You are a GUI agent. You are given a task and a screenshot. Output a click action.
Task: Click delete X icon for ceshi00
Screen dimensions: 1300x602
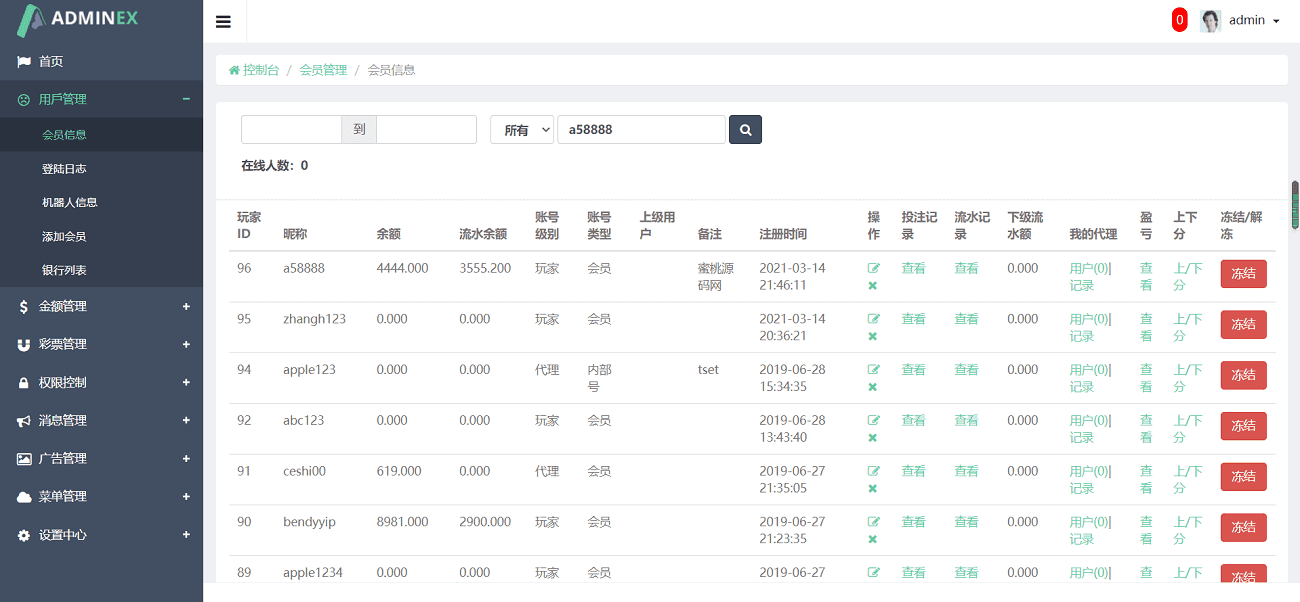point(872,488)
